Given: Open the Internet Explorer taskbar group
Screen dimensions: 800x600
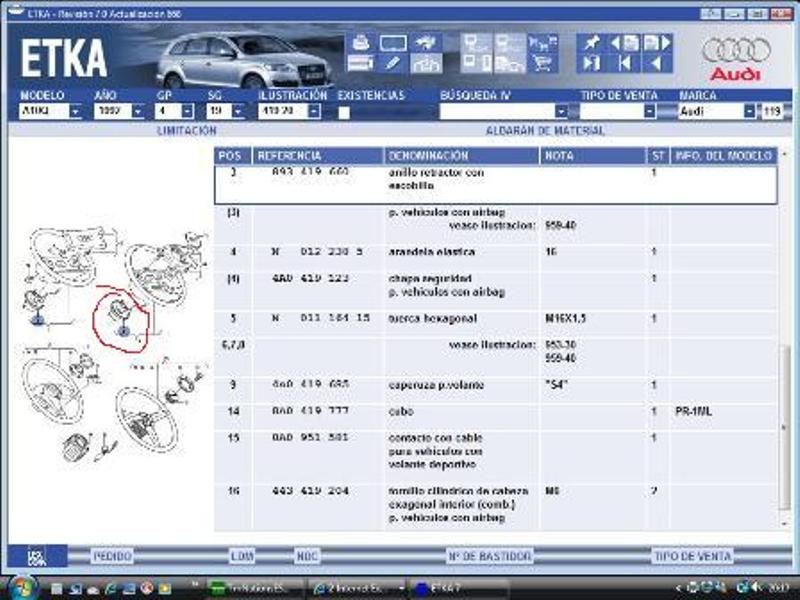Looking at the screenshot, I should (358, 588).
